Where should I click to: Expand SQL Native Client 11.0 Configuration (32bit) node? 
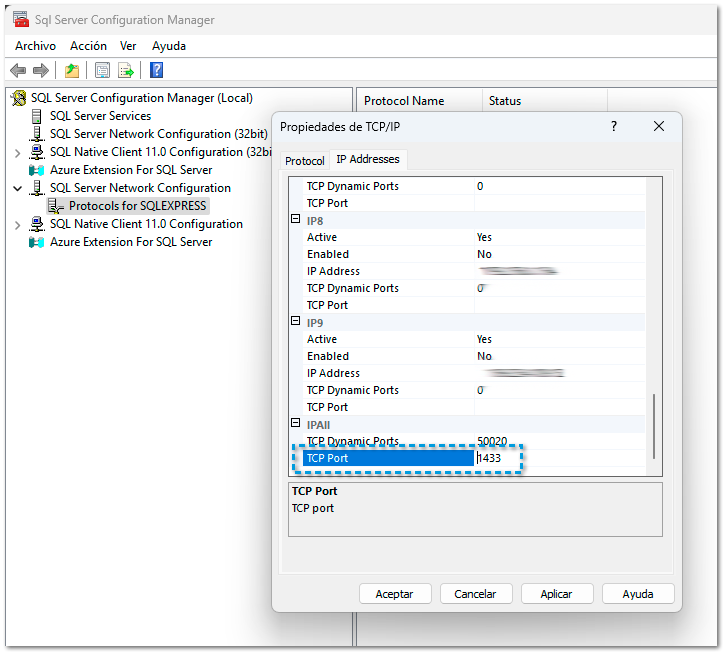[17, 152]
